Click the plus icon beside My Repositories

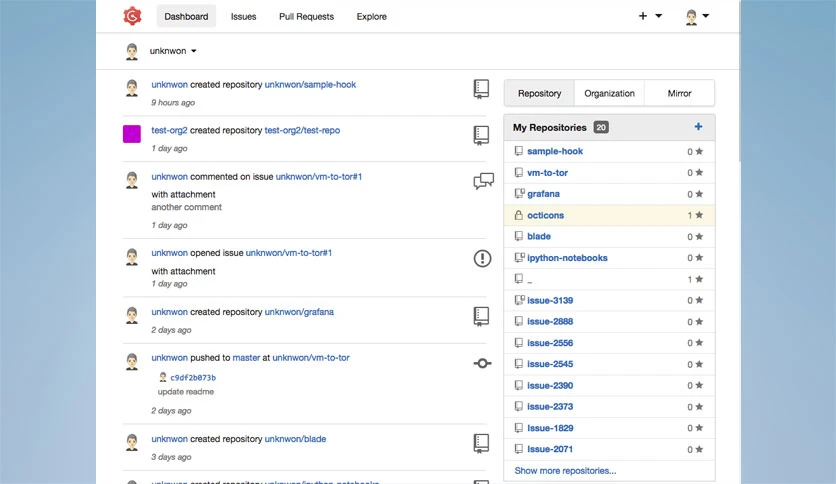698,127
